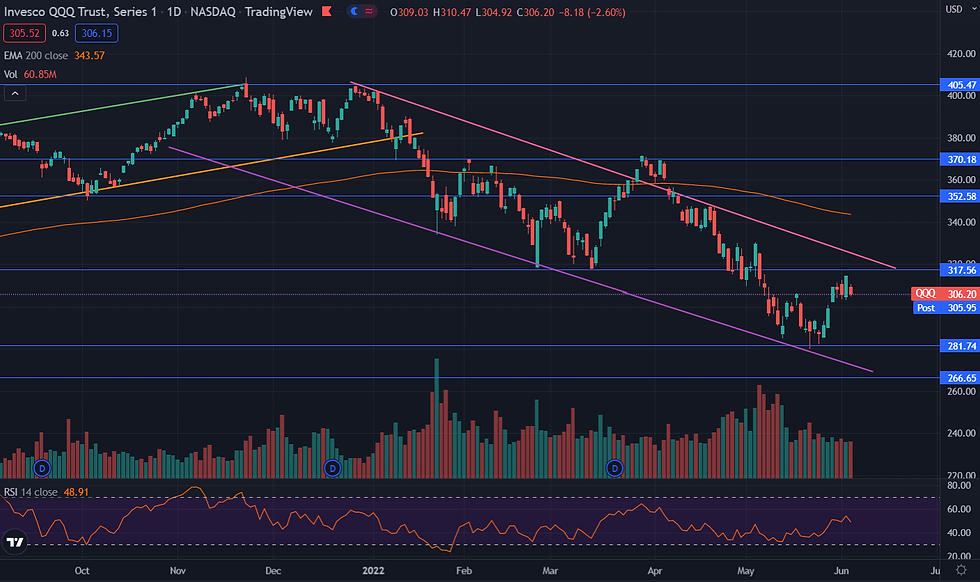Click the May label on the time axis

pyautogui.click(x=746, y=571)
